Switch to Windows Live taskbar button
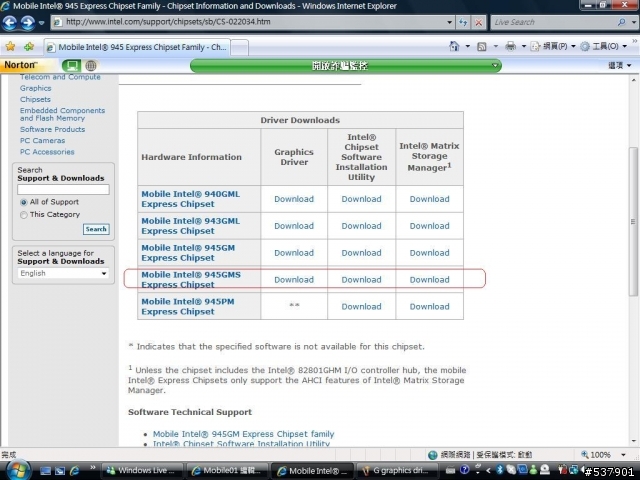 click(141, 471)
